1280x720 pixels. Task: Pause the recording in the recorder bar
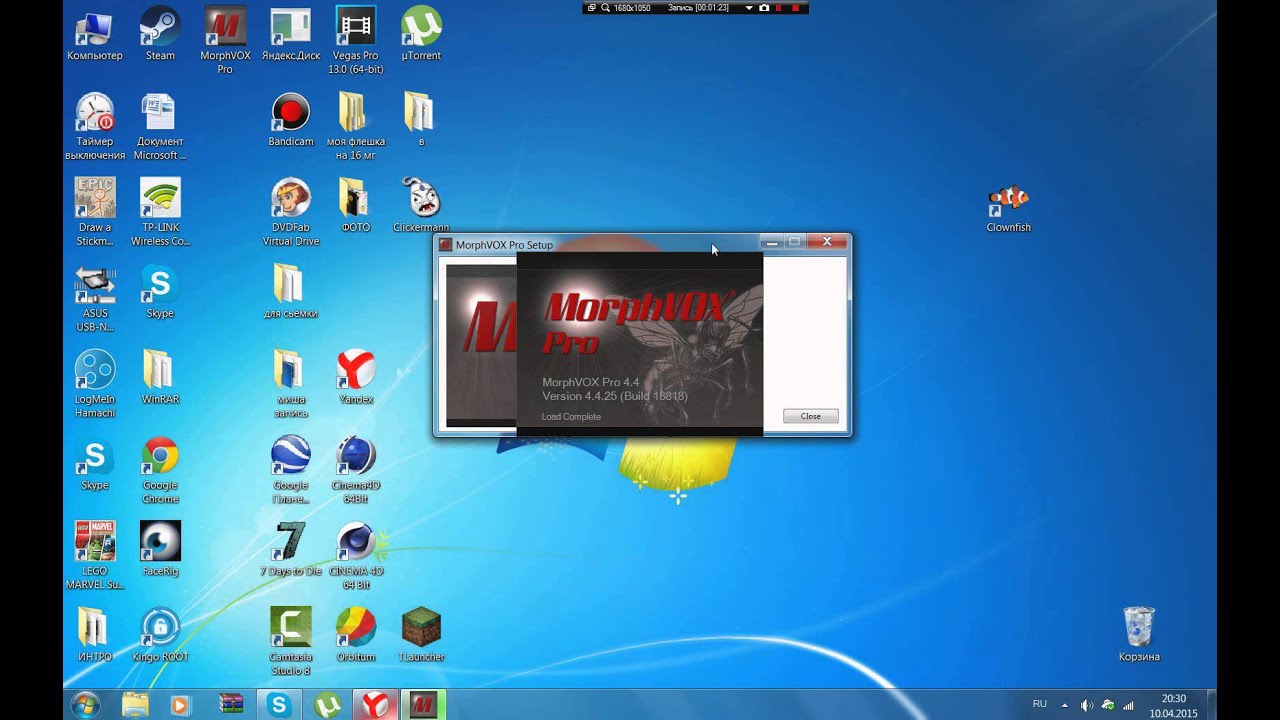(780, 7)
